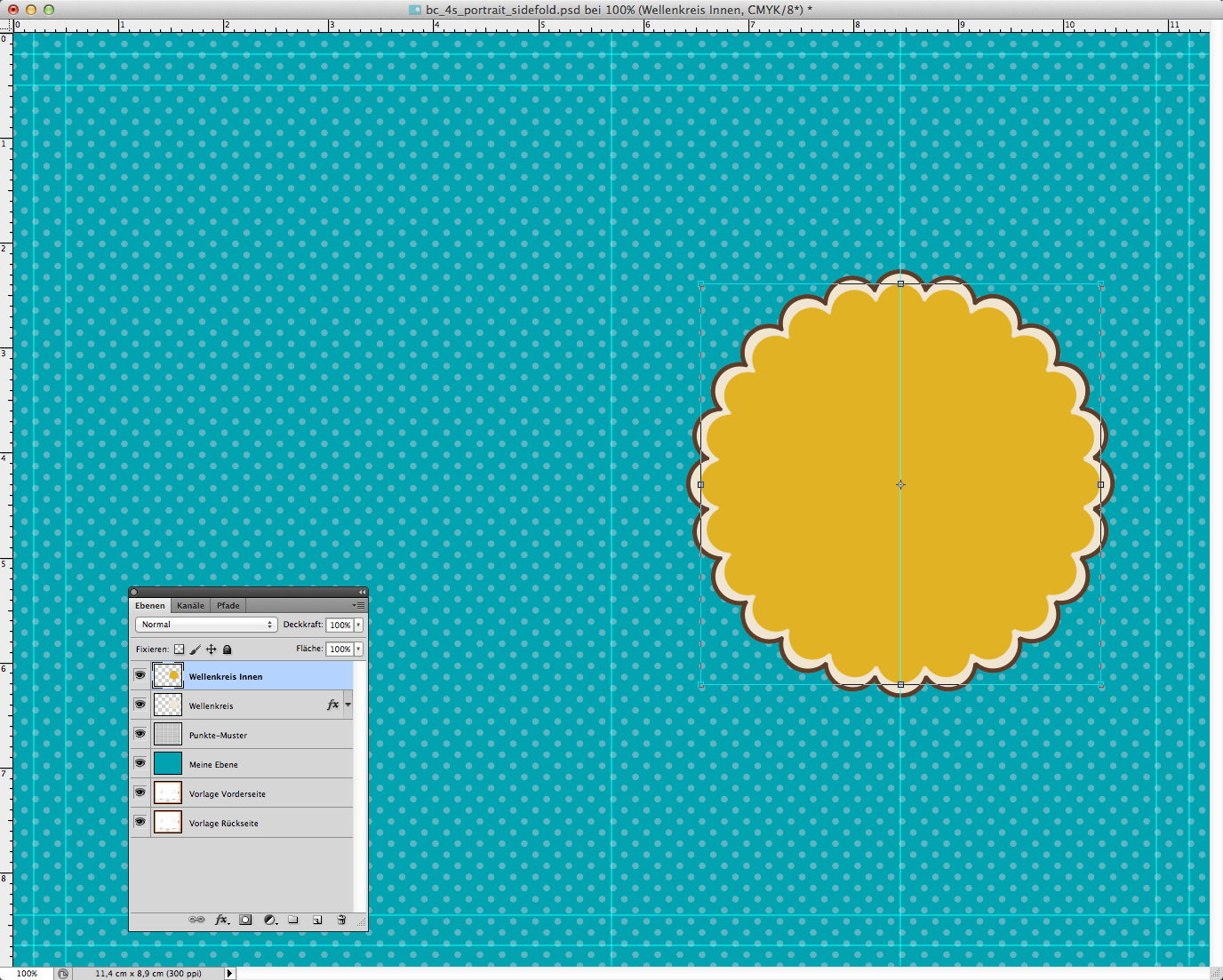Click the link layers icon
The image size is (1223, 980).
click(196, 920)
